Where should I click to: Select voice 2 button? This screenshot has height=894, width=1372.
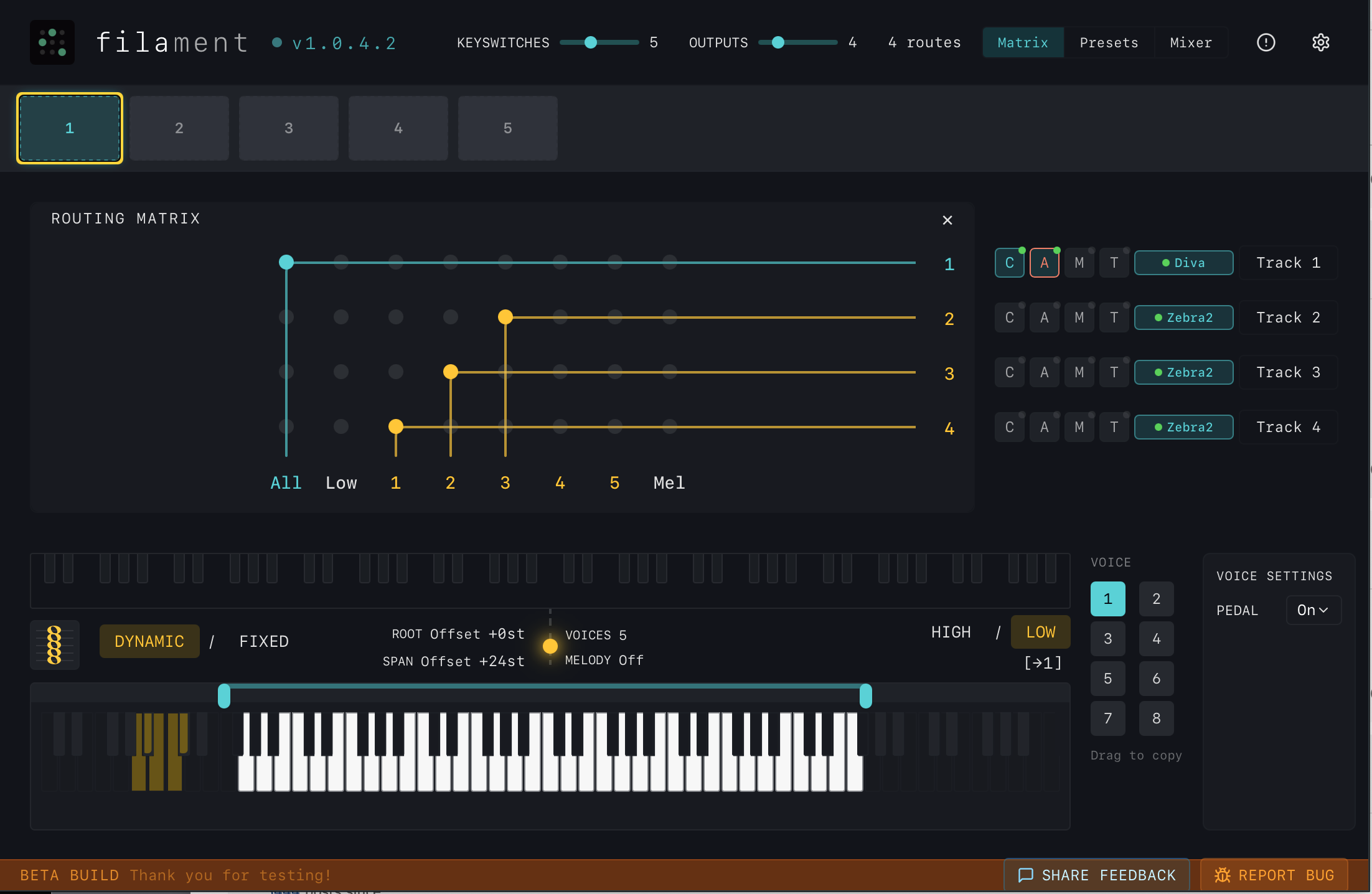1156,599
